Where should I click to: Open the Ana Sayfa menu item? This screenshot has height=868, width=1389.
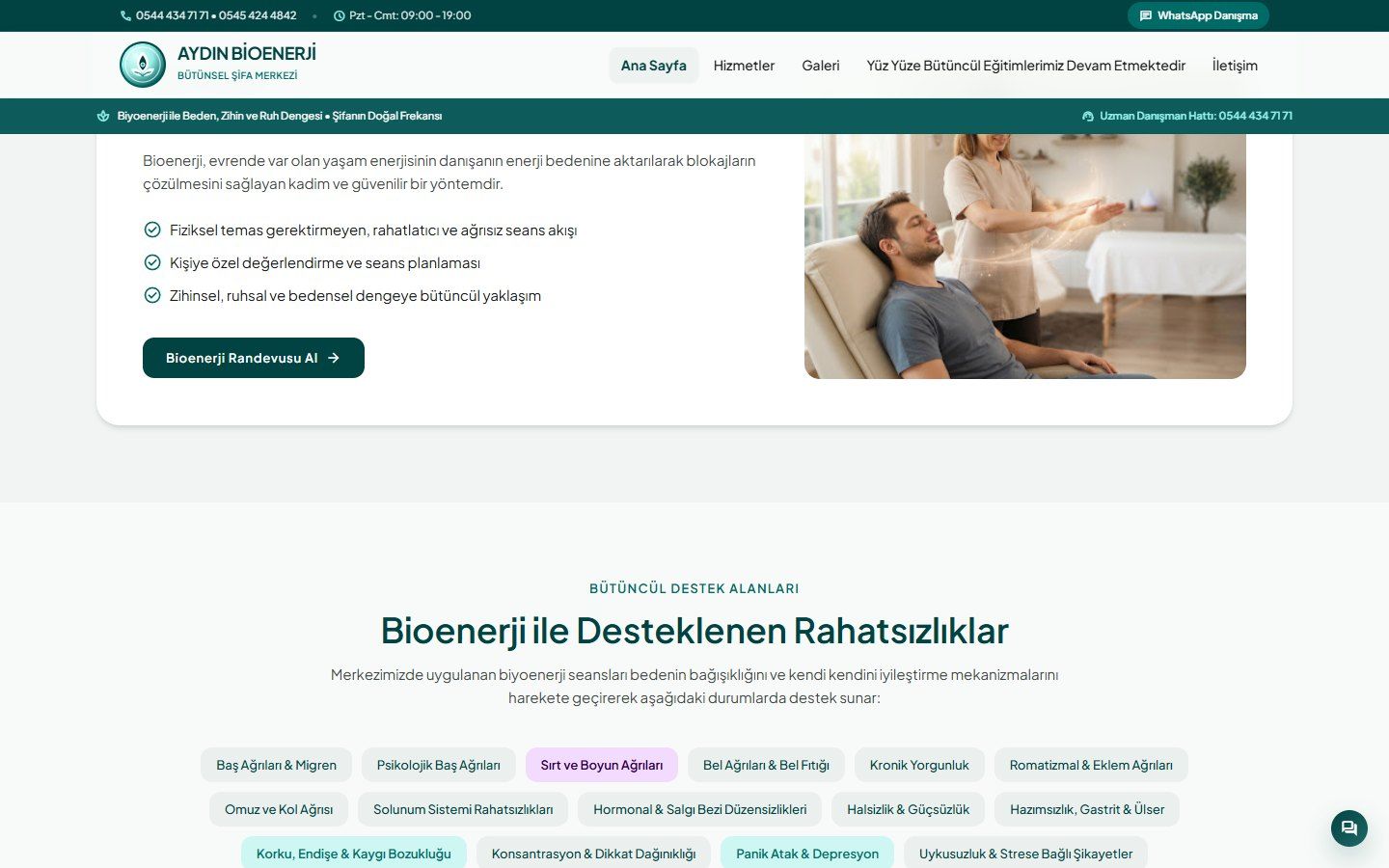click(x=654, y=66)
